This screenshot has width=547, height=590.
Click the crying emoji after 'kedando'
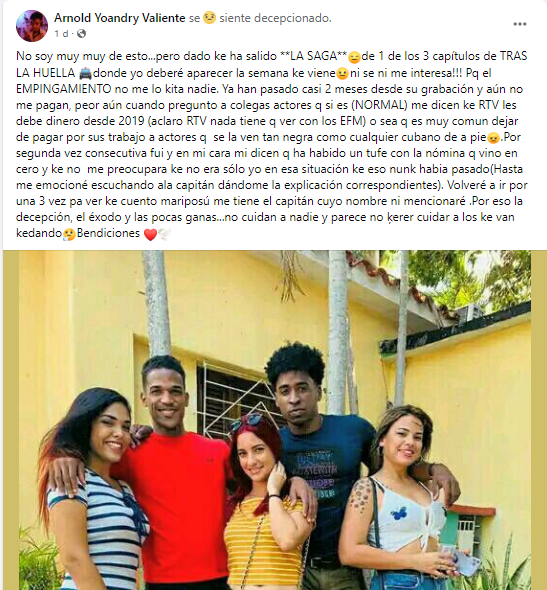pyautogui.click(x=69, y=234)
